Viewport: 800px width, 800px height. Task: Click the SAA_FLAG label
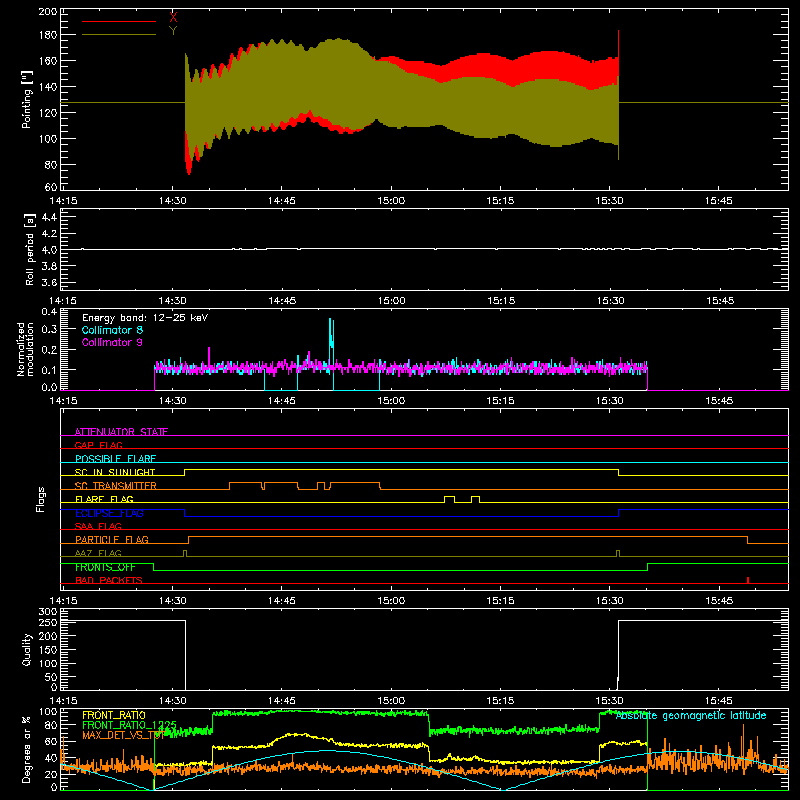(98, 526)
